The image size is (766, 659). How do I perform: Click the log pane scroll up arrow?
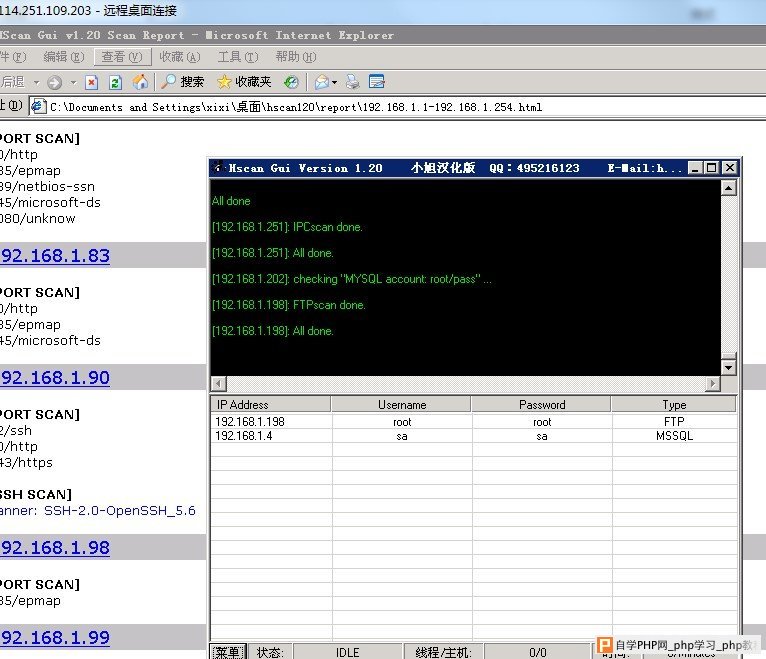pos(728,188)
